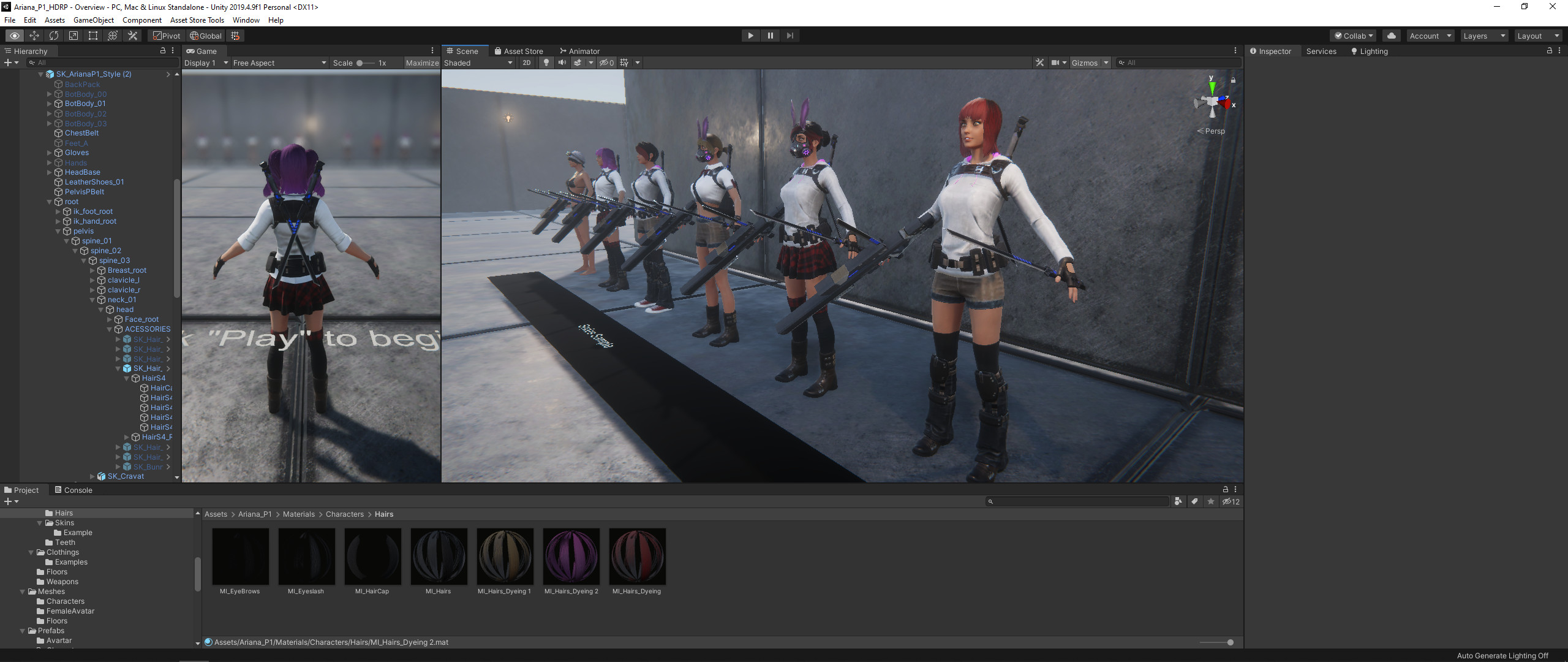Screen dimensions: 1568x662
Task: Toggle hidden objects visibility in Scene view
Action: click(x=606, y=63)
